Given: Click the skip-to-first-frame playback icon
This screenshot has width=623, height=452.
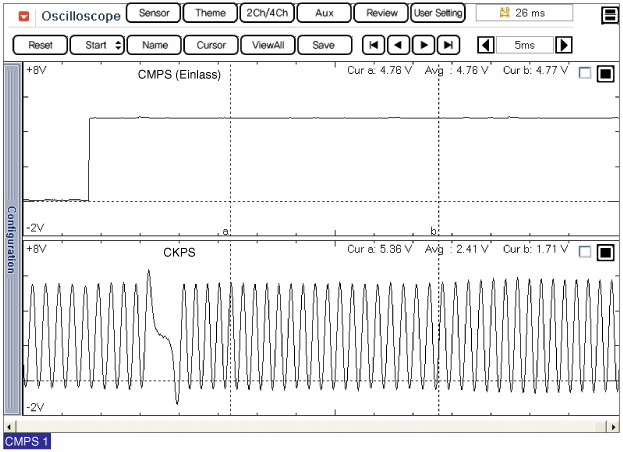Looking at the screenshot, I should [x=373, y=45].
